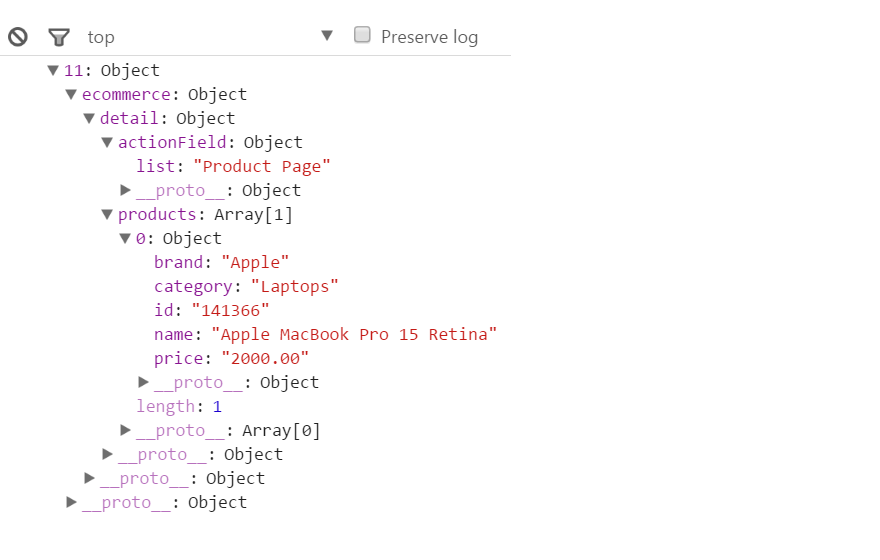Expand the '__proto__: Array[0]' node
This screenshot has height=560, width=880.
pos(125,430)
